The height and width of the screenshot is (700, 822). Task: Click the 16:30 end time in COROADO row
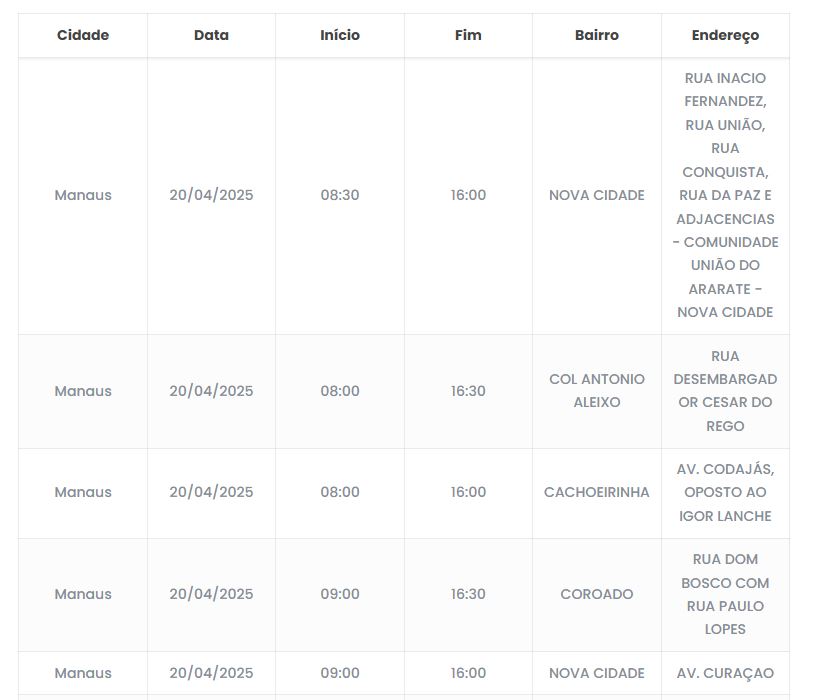(x=468, y=594)
